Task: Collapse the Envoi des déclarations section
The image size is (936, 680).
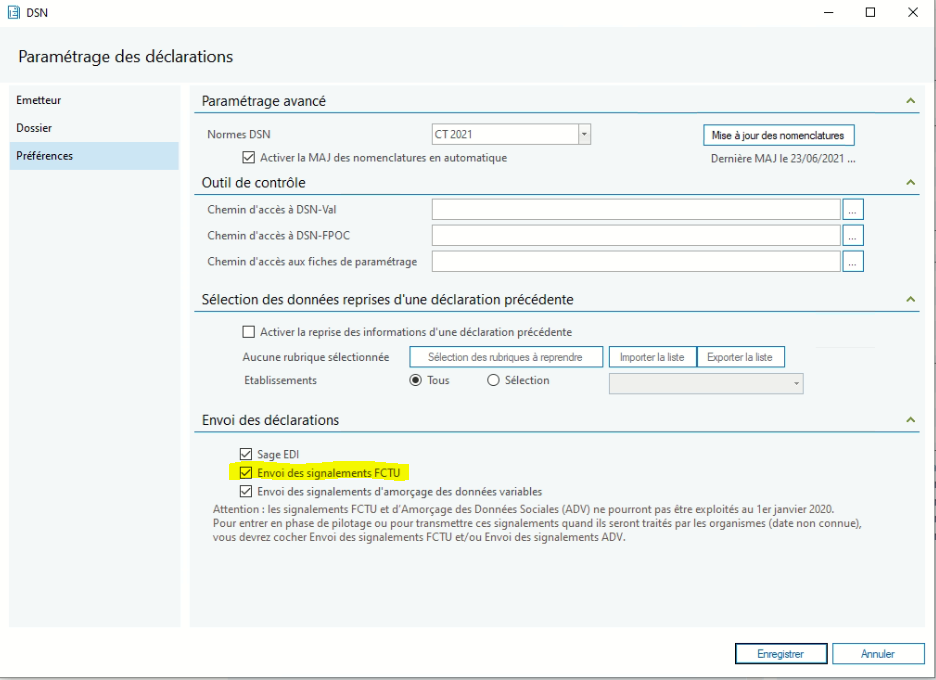Action: [910, 420]
